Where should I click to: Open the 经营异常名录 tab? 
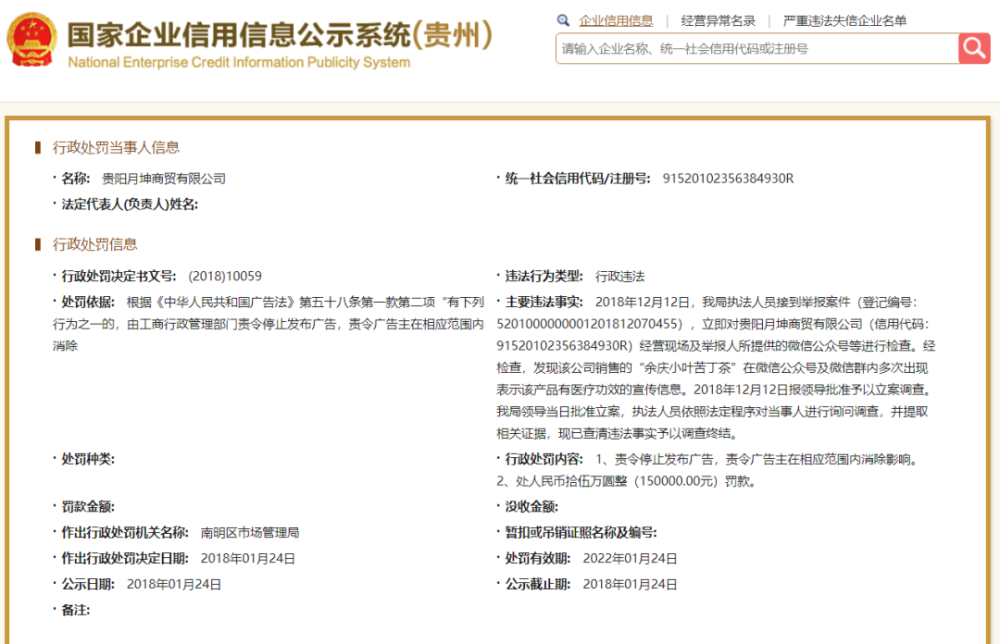[x=718, y=20]
